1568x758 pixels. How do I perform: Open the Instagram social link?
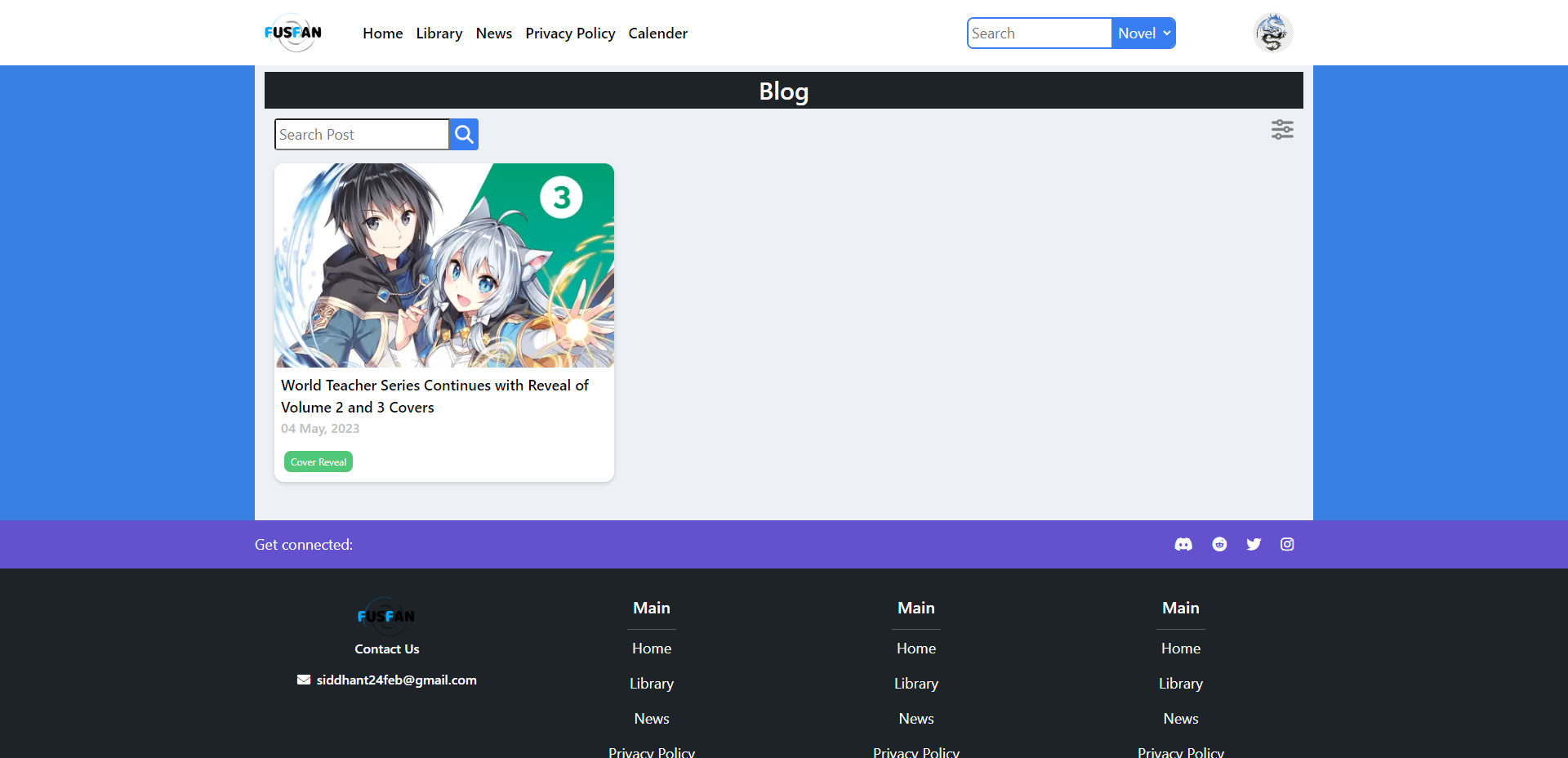(1287, 544)
